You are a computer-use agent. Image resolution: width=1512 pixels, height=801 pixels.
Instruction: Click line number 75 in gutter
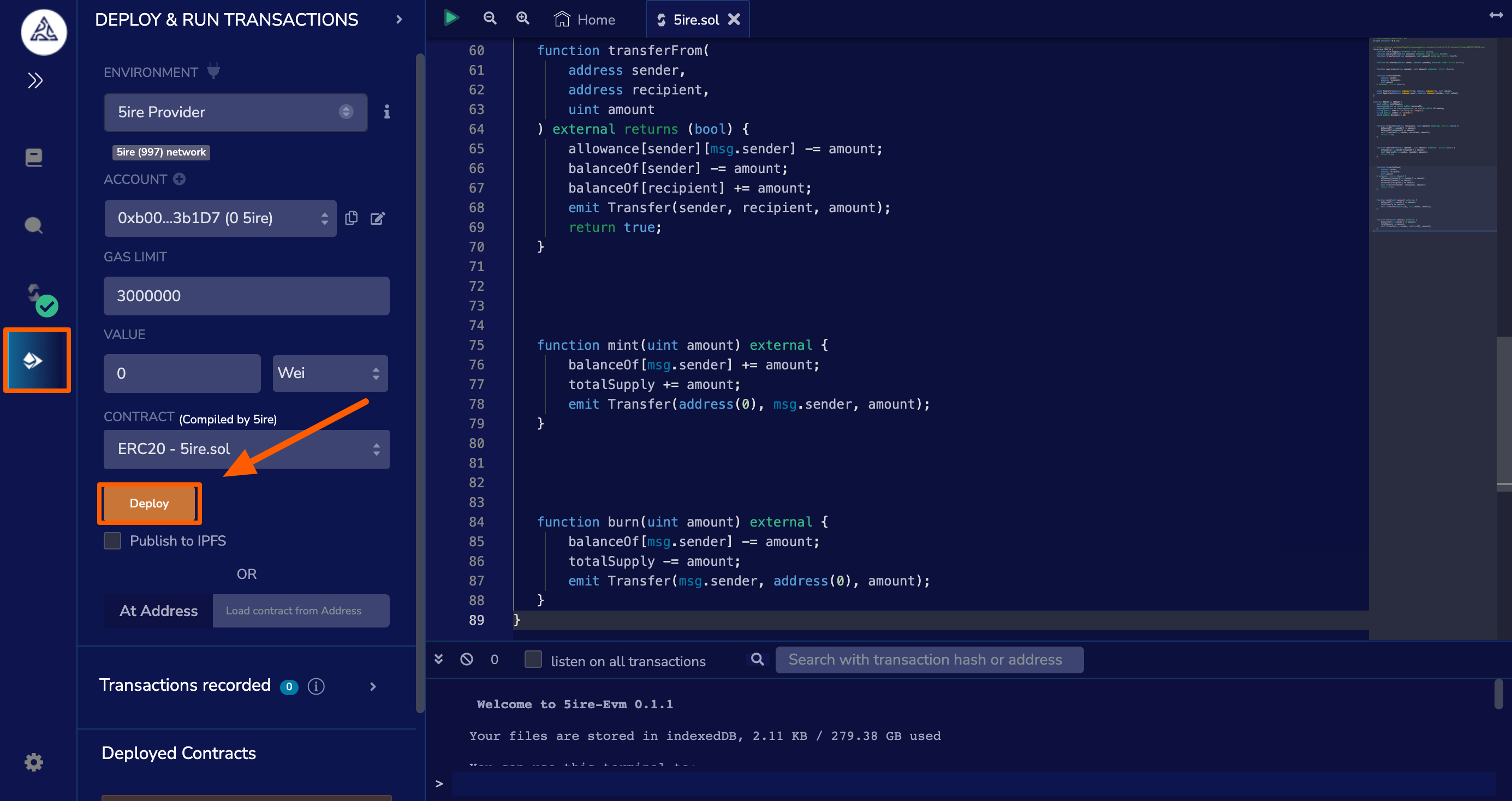click(x=477, y=345)
